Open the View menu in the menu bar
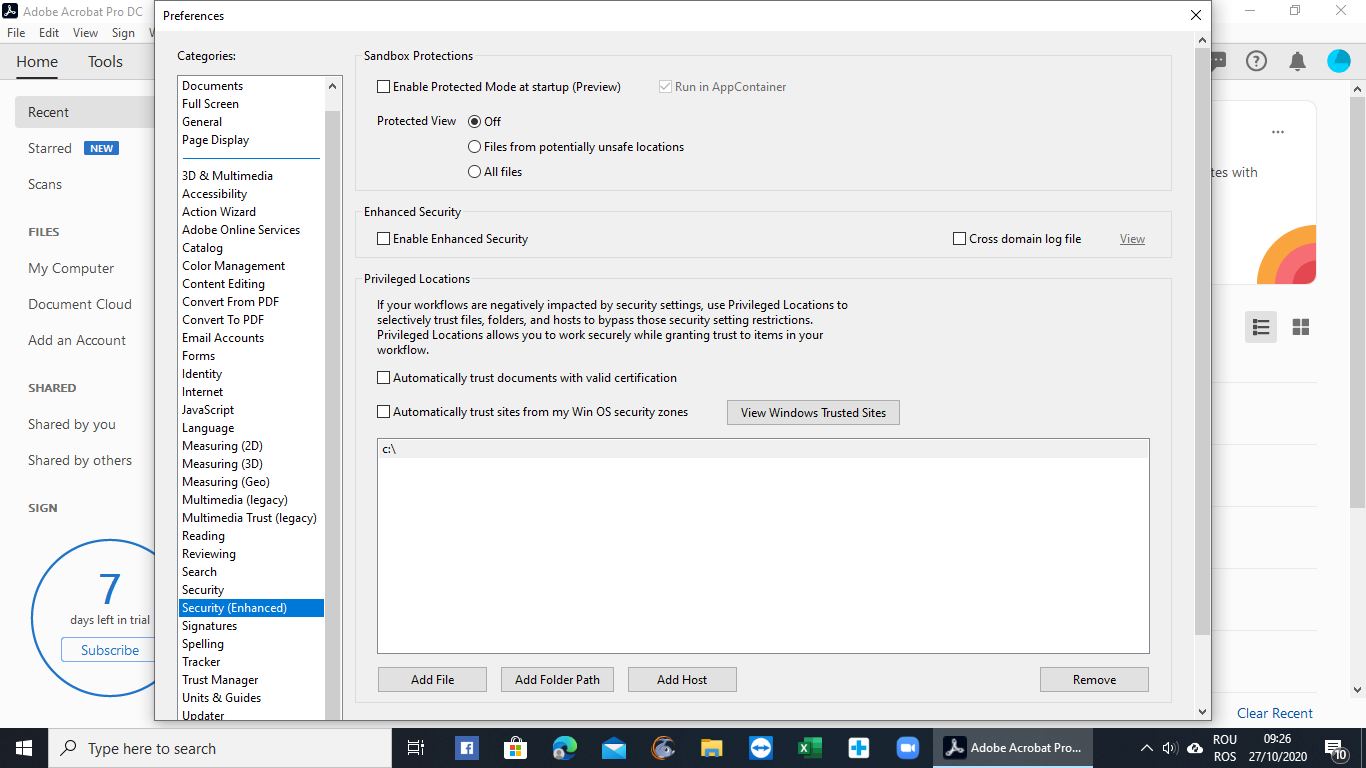The image size is (1366, 768). (x=86, y=33)
